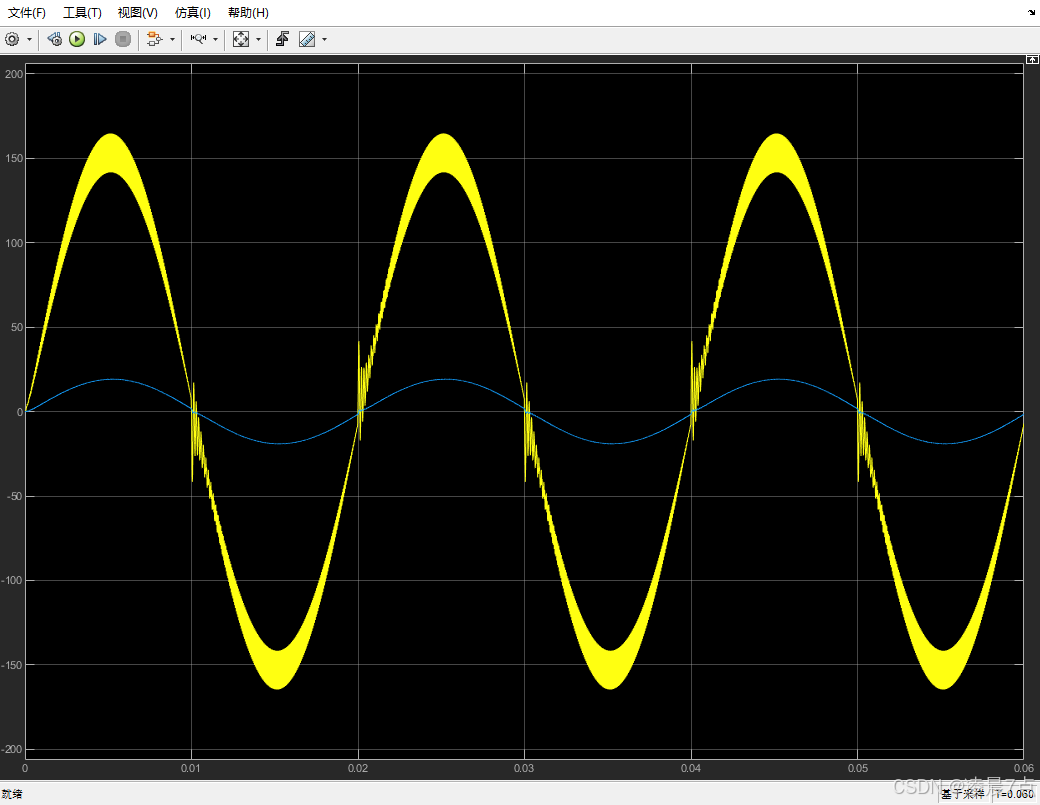Open the 工具(T) menu
Viewport: 1040px width, 805px height.
[82, 13]
